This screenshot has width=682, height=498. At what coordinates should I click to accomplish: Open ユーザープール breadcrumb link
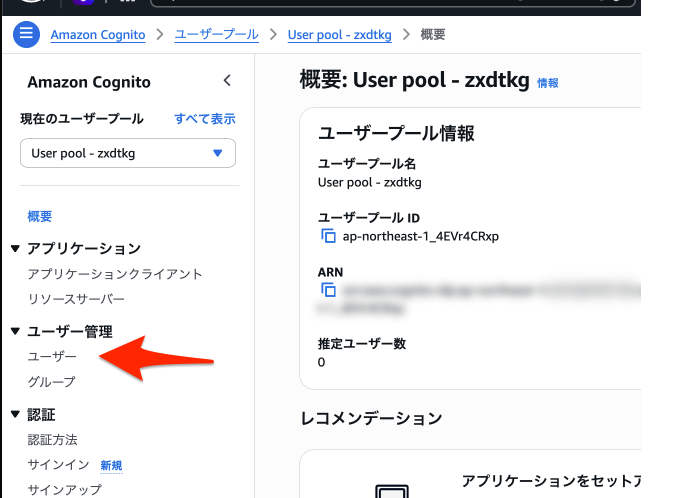click(x=217, y=34)
